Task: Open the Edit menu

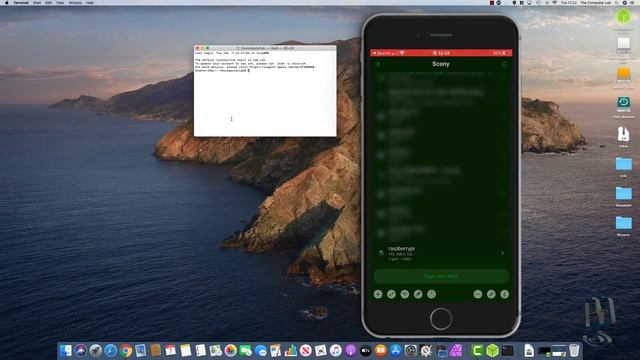Action: 49,2
